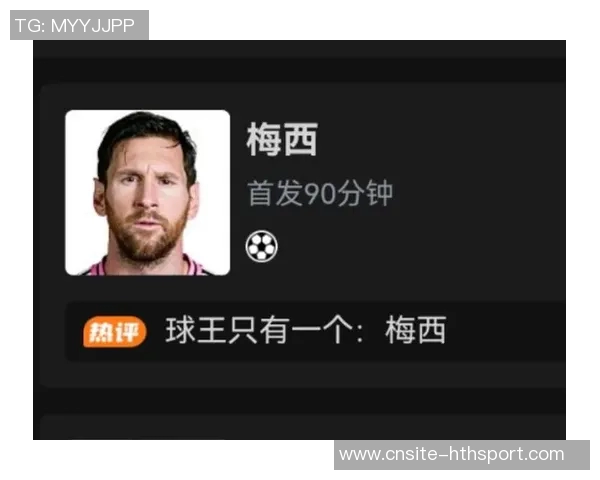The height and width of the screenshot is (480, 600).
Task: Click the 梅西 name at the comment end
Action: (x=416, y=330)
